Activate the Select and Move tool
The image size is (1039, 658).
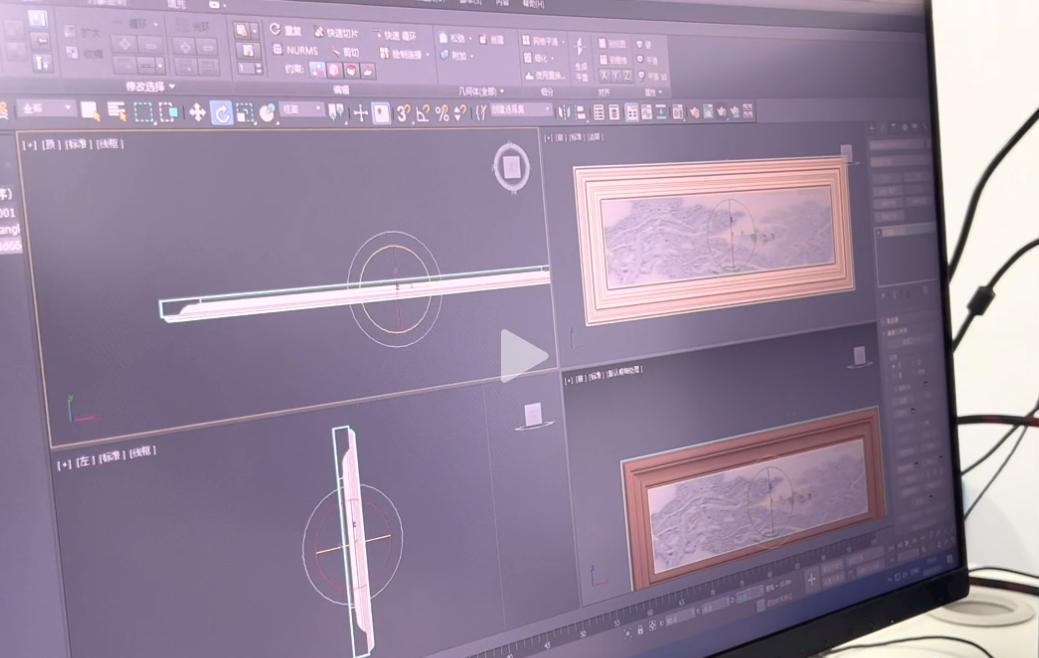197,113
